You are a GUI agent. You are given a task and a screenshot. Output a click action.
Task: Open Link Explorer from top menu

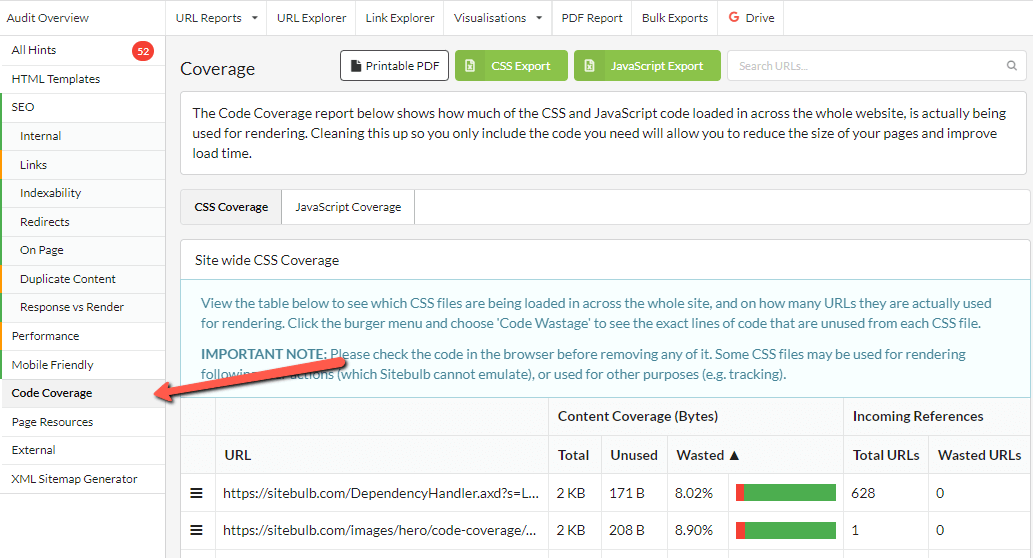pyautogui.click(x=400, y=18)
